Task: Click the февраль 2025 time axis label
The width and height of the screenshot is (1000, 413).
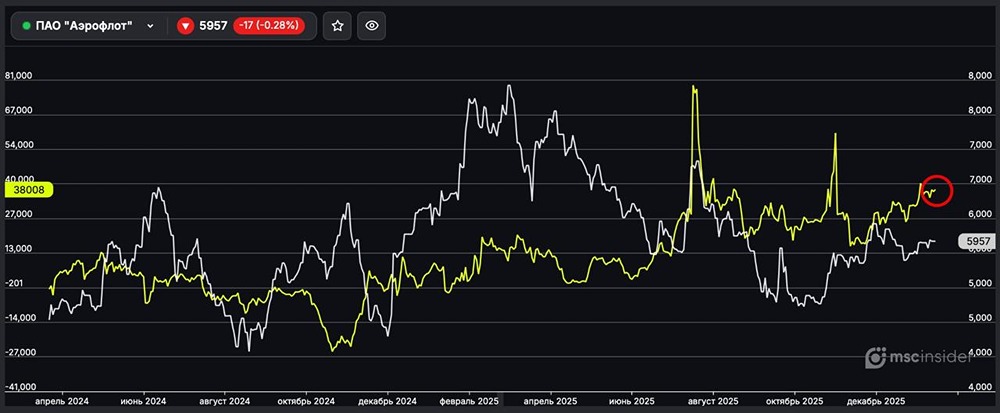Action: pyautogui.click(x=471, y=399)
